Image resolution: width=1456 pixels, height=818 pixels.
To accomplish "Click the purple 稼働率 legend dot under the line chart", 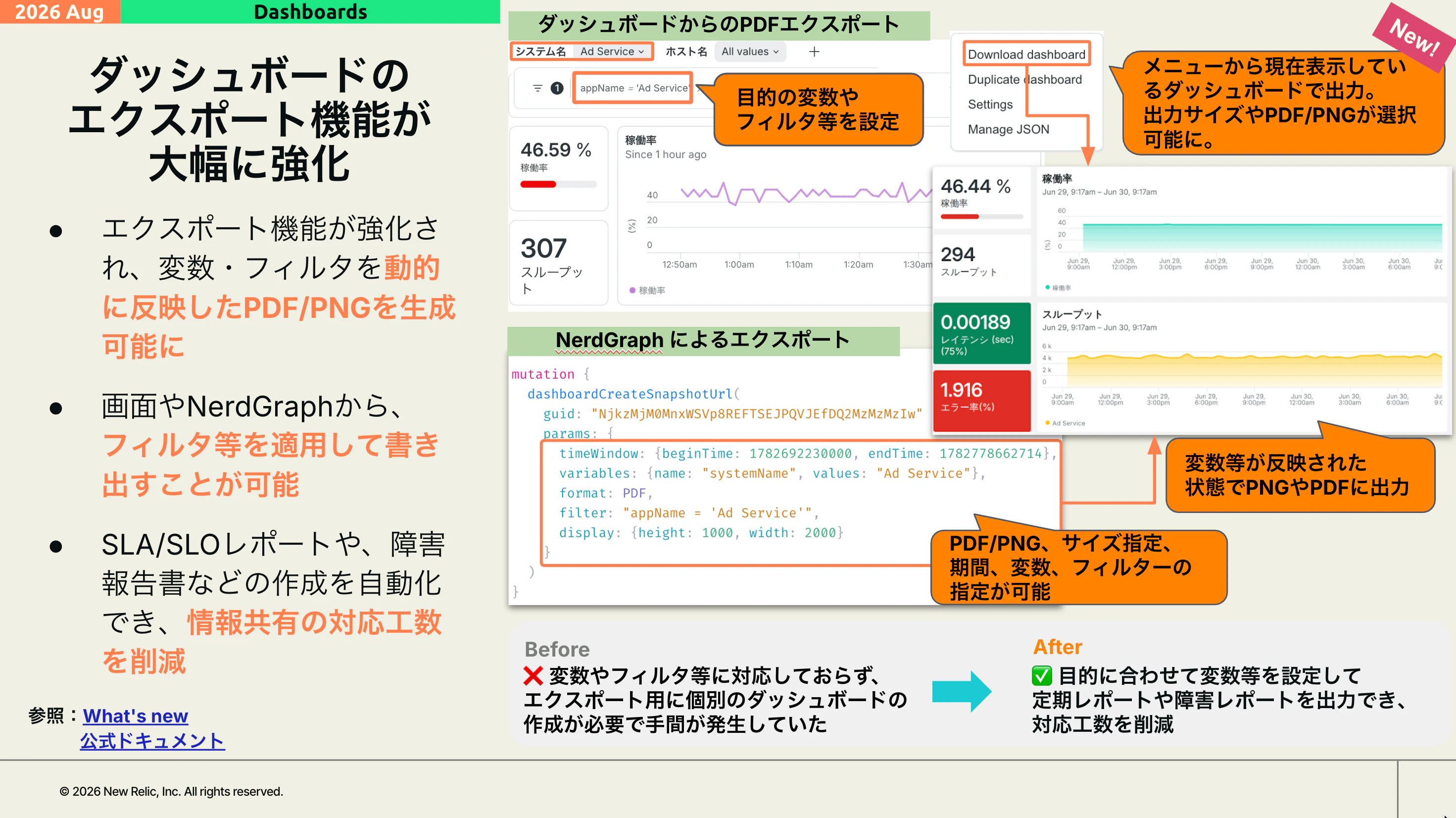I will [x=632, y=290].
